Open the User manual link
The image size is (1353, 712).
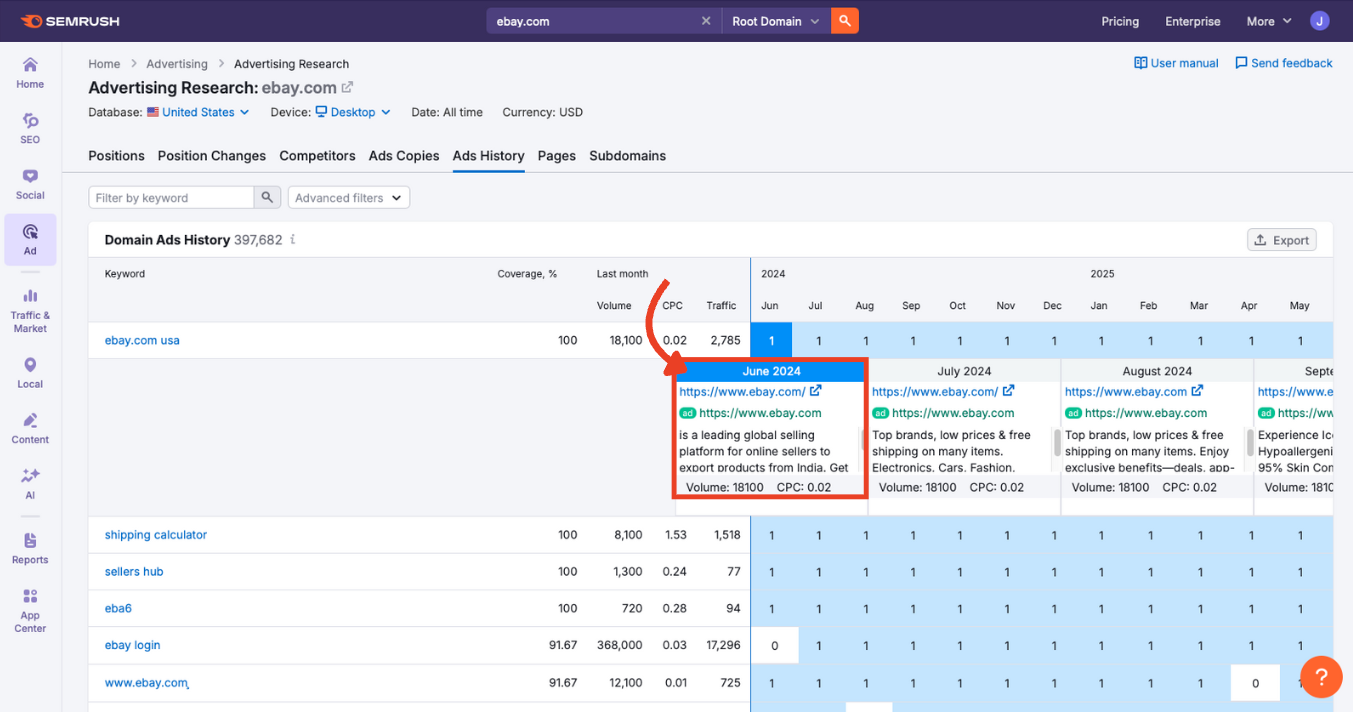(1176, 62)
